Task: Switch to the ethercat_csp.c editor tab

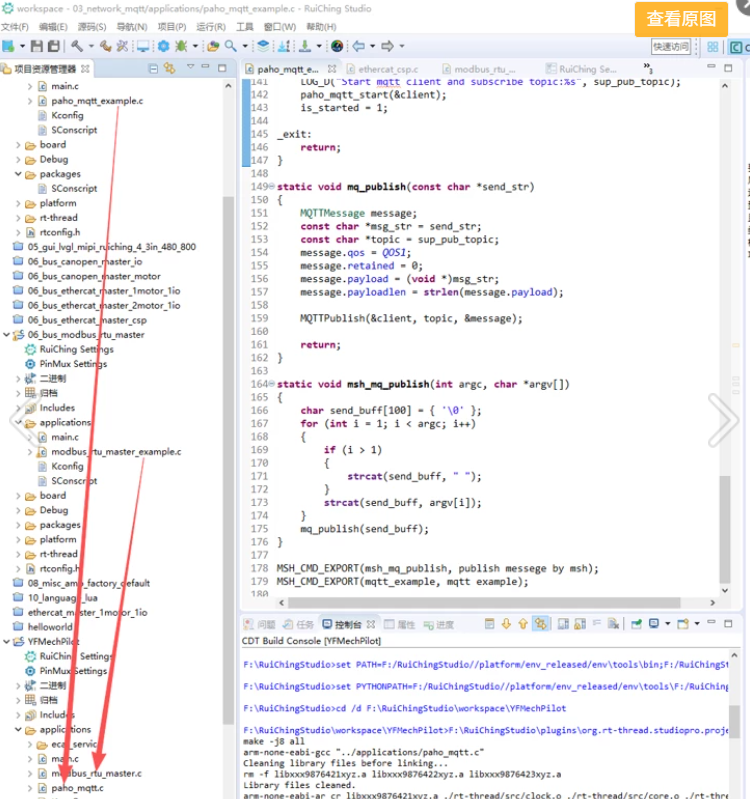Action: [383, 69]
